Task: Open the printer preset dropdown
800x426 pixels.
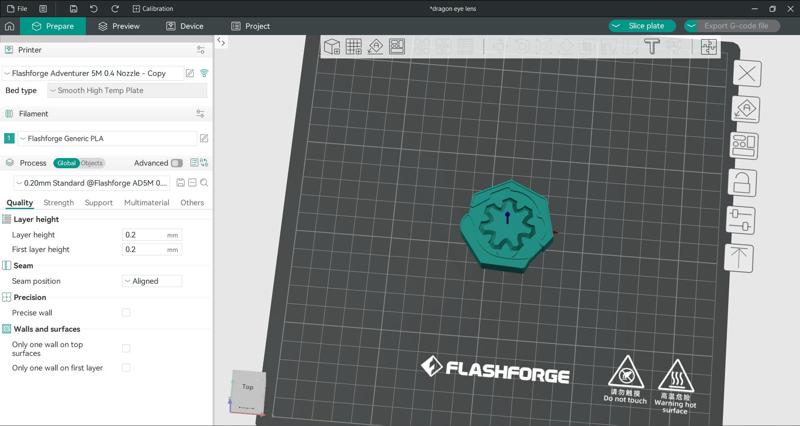Action: 92,73
